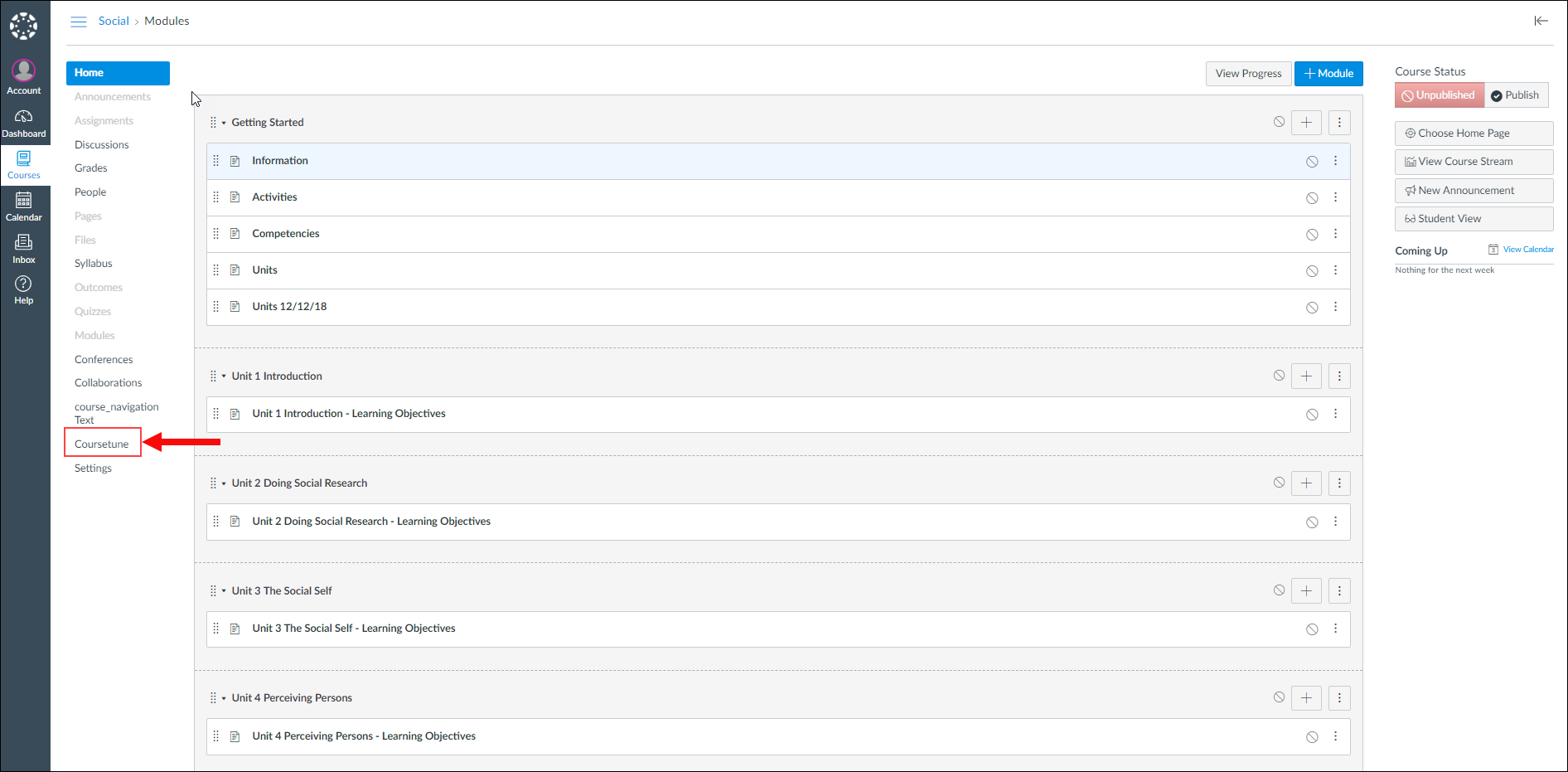The height and width of the screenshot is (772, 1568).
Task: Toggle the course navigation hamburger menu
Action: coord(79,22)
